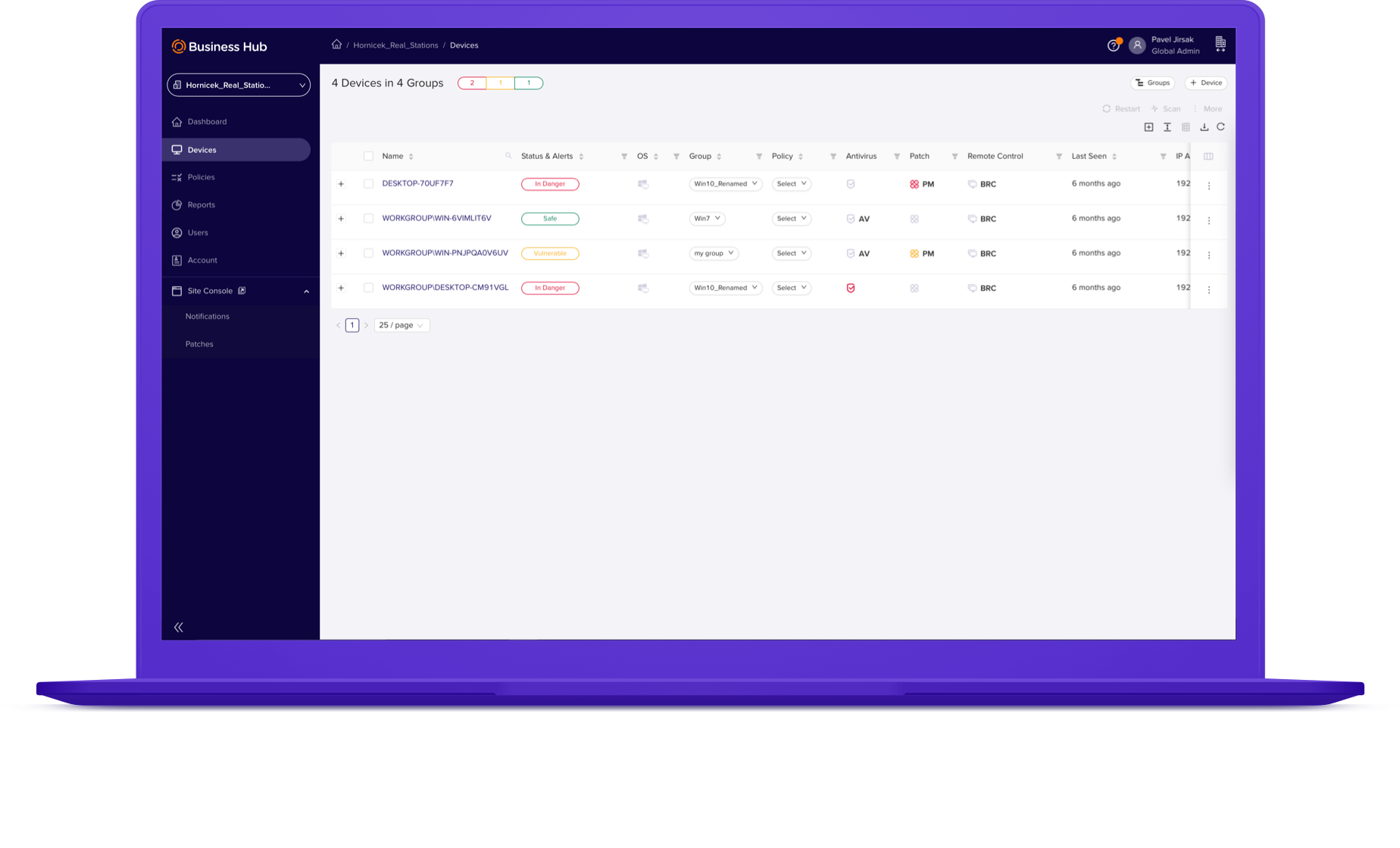Image resolution: width=1400 pixels, height=848 pixels.
Task: Click the refresh icon above the table
Action: (1220, 127)
